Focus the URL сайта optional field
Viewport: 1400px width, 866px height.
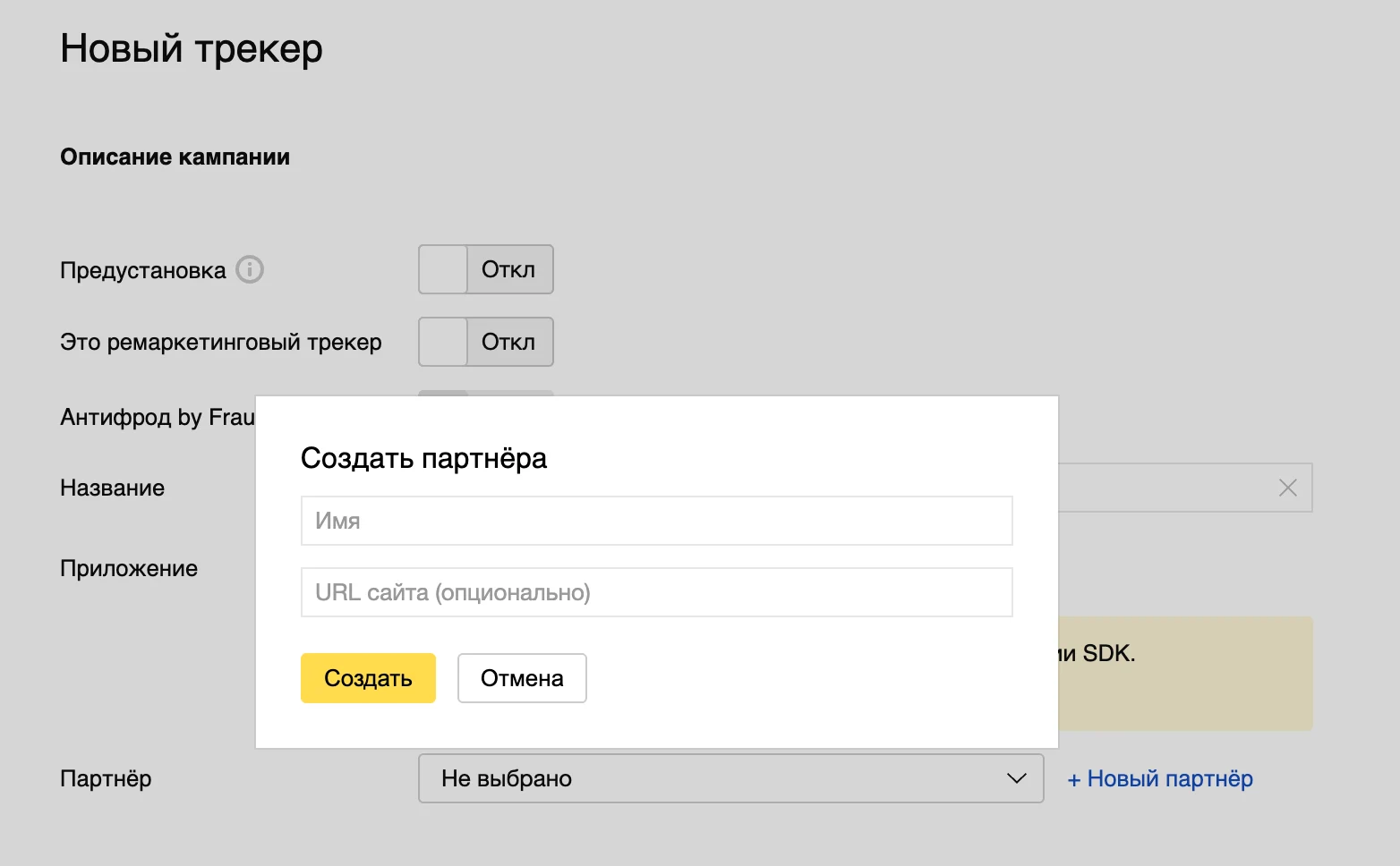656,591
